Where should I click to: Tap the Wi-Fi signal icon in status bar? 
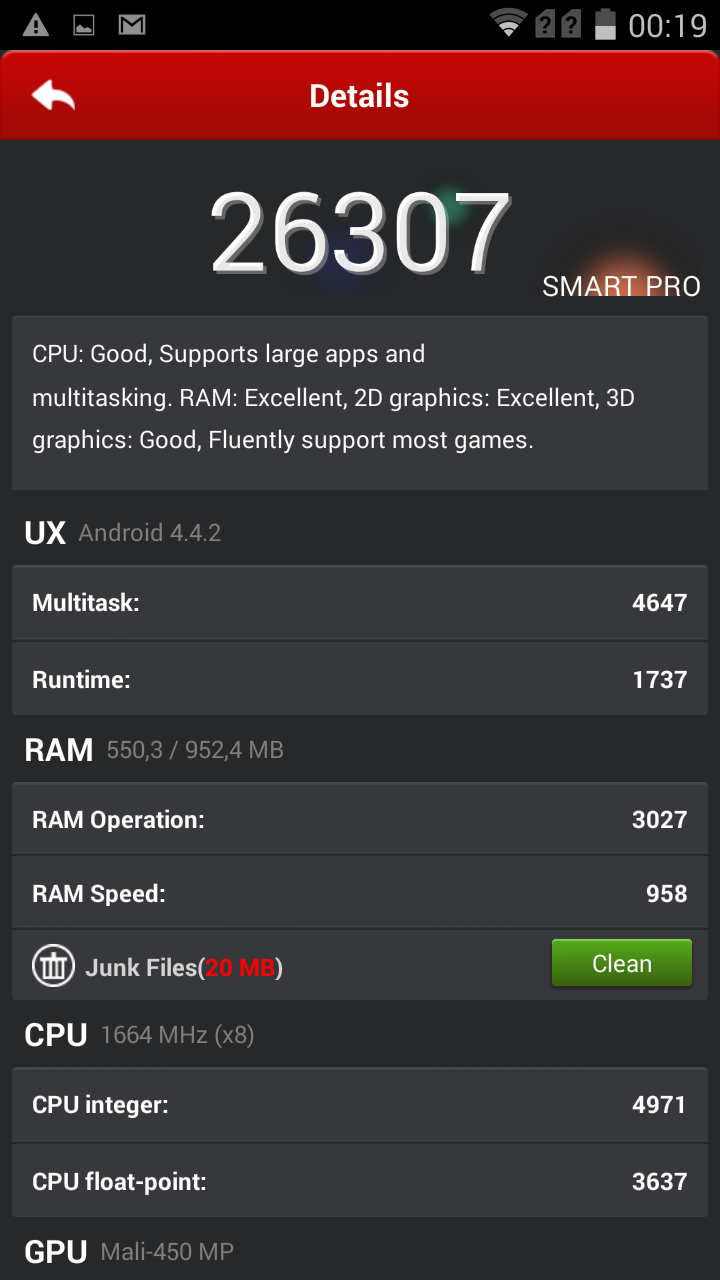508,24
